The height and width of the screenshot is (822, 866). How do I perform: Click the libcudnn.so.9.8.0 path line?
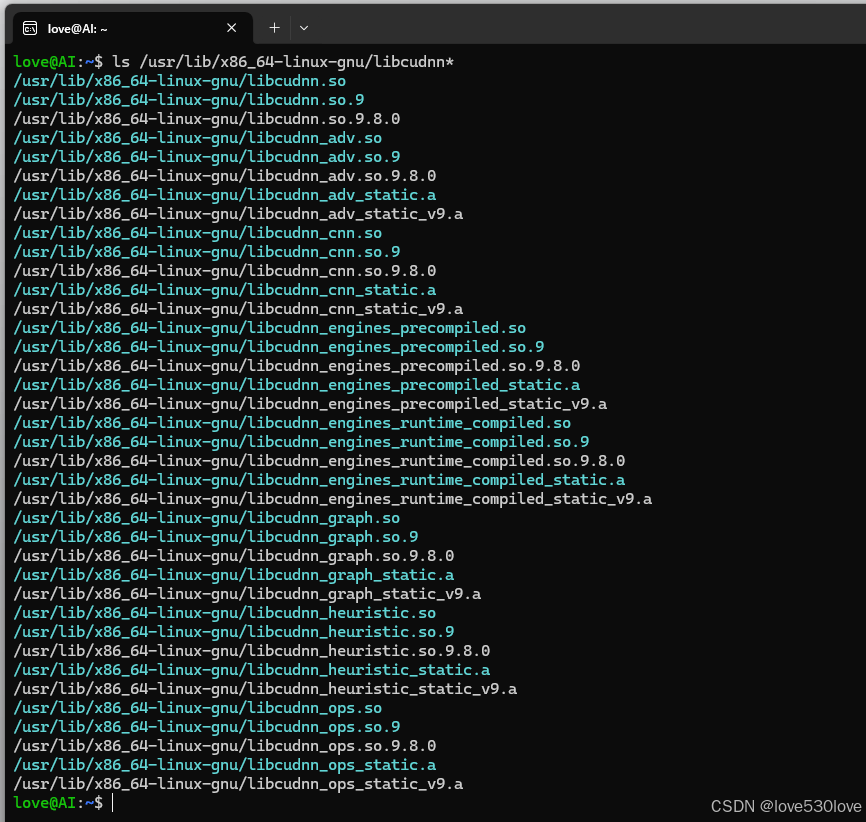[207, 119]
